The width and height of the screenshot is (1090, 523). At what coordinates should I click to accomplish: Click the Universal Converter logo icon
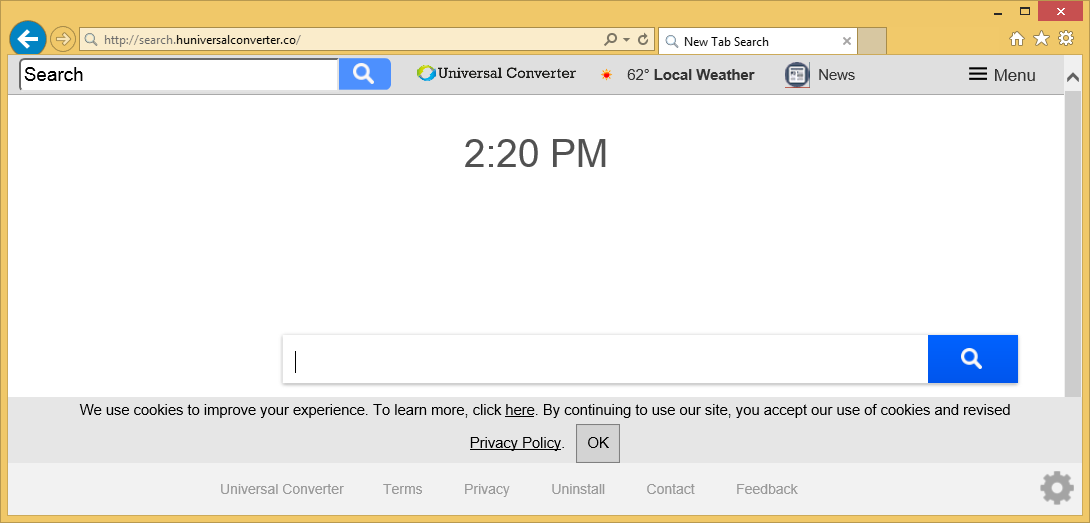(426, 73)
